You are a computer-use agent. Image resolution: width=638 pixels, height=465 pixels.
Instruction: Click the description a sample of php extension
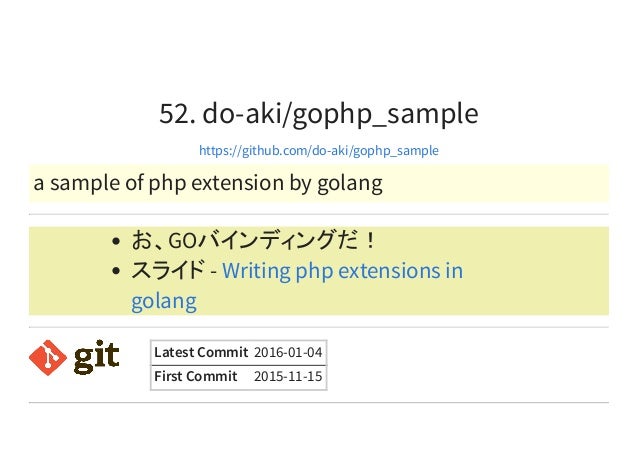coord(208,183)
